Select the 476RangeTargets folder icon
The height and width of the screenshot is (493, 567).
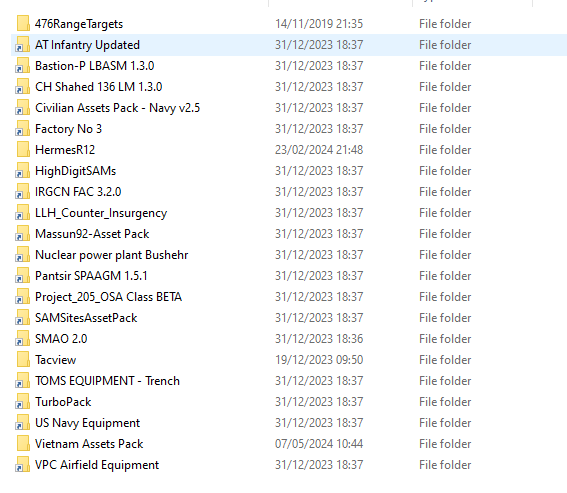(23, 24)
